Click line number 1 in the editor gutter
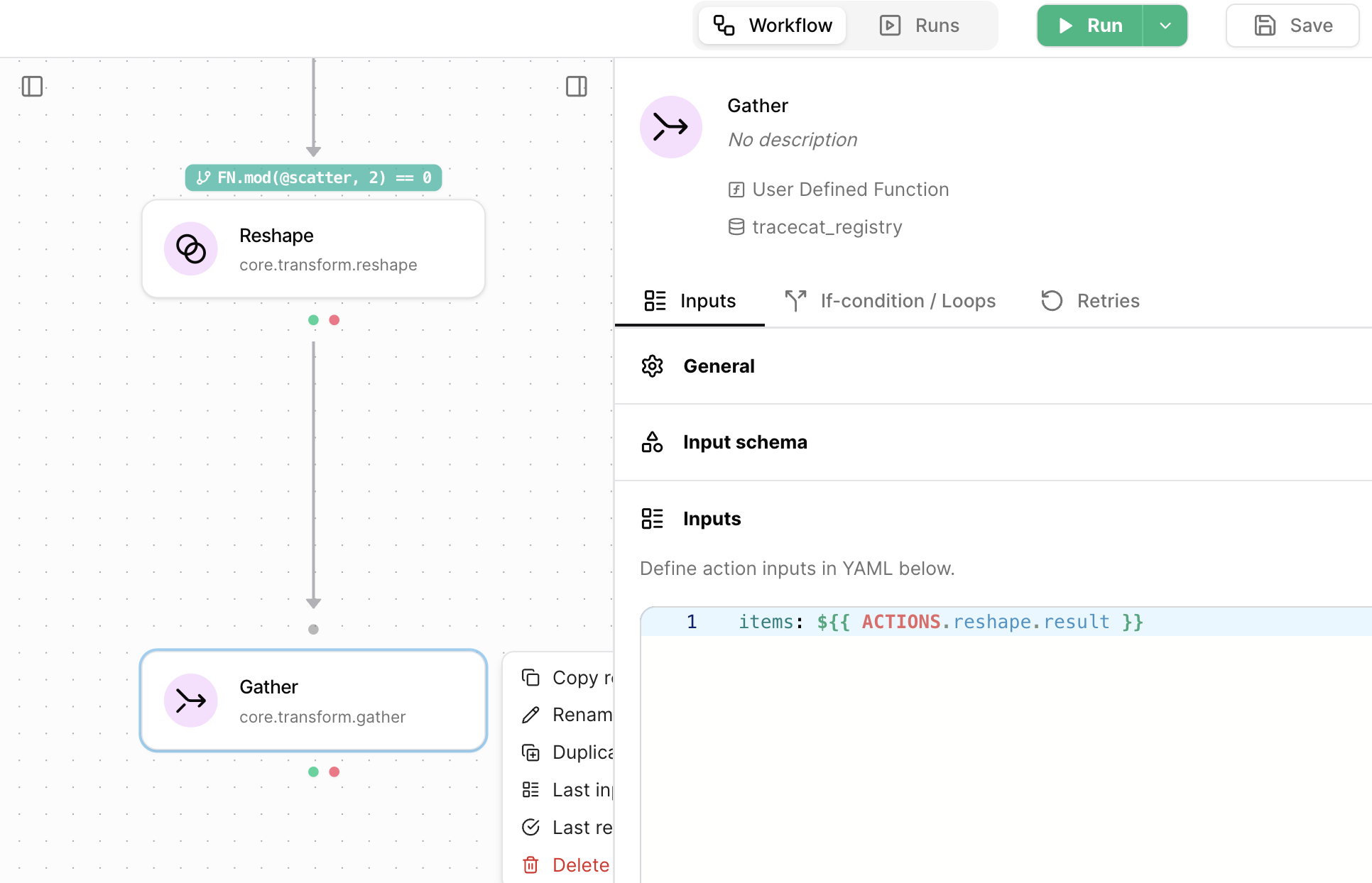Screen dimensions: 1372x883 [691, 622]
